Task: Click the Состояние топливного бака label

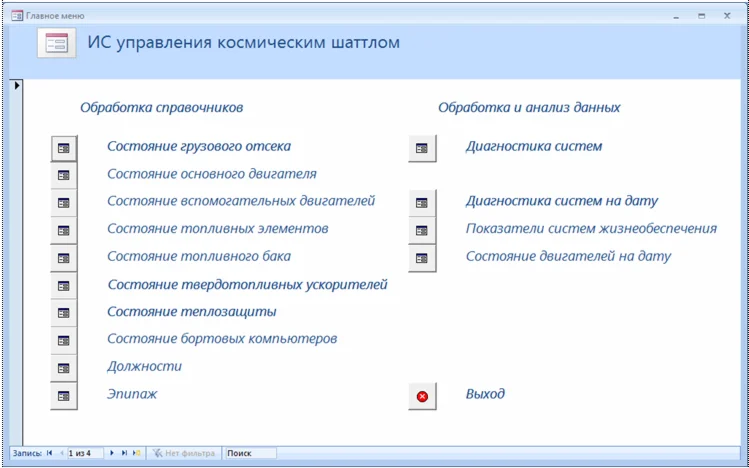Action: click(x=199, y=256)
